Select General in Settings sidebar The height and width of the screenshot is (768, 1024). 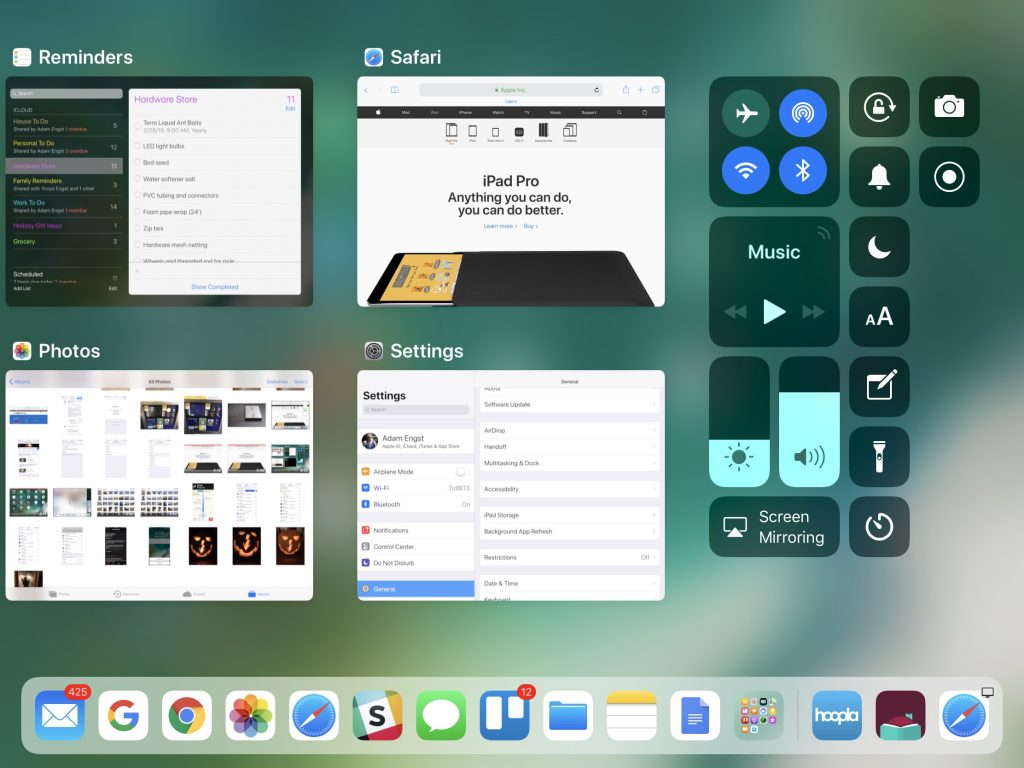416,589
